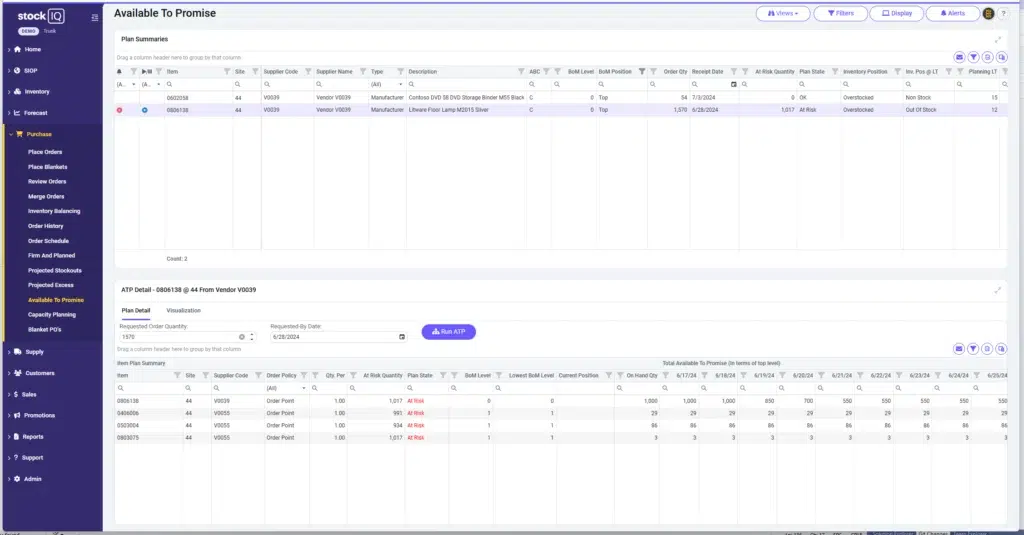This screenshot has height=535, width=1024.
Task: Open the Views dropdown button
Action: coord(782,13)
